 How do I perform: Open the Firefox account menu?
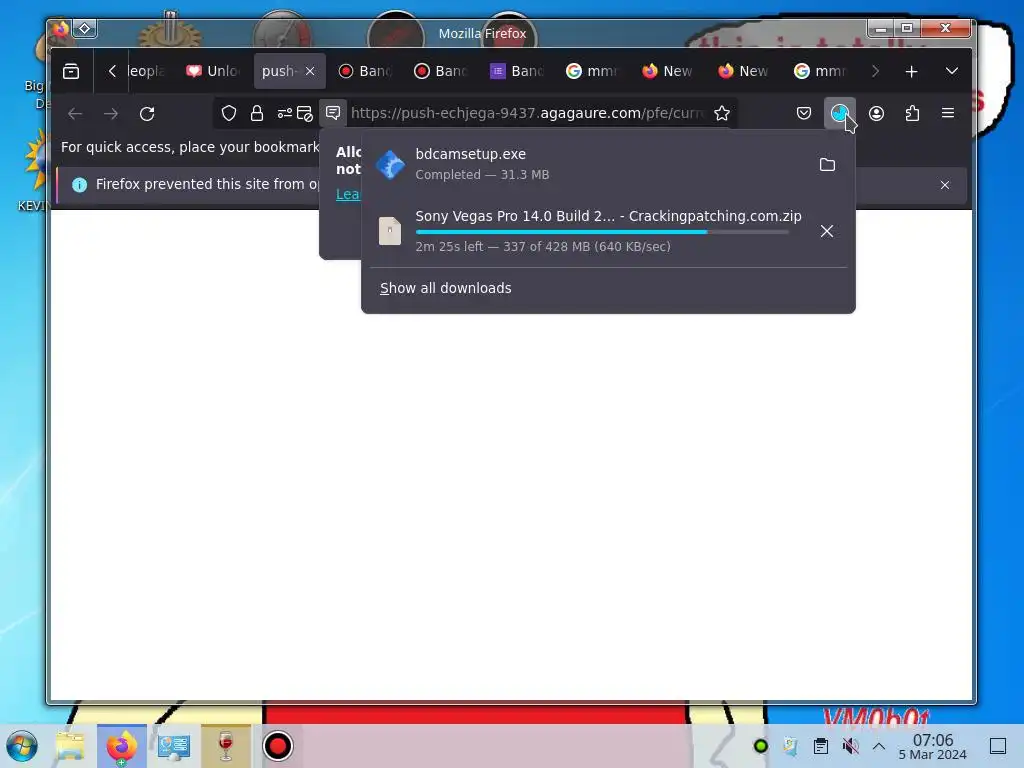(876, 114)
